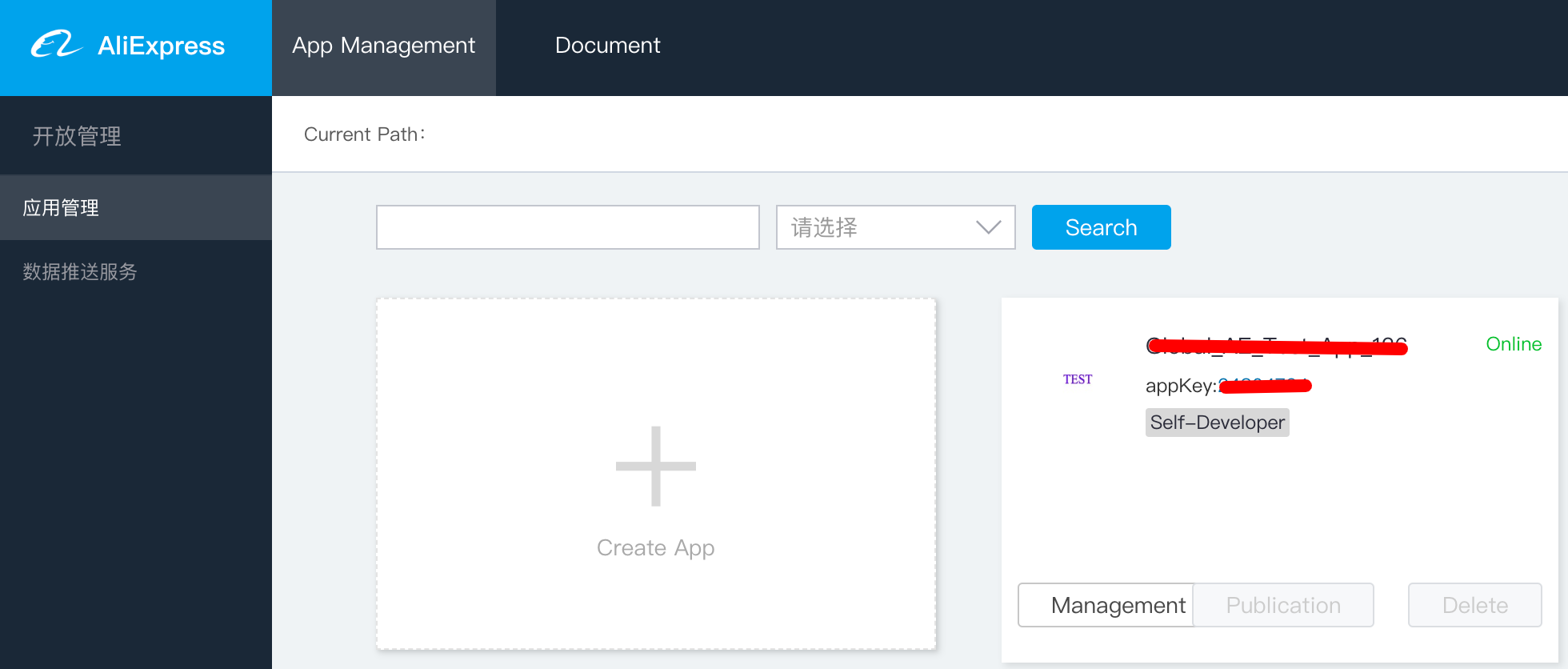Click the Create App label
The image size is (1568, 669).
coord(656,548)
